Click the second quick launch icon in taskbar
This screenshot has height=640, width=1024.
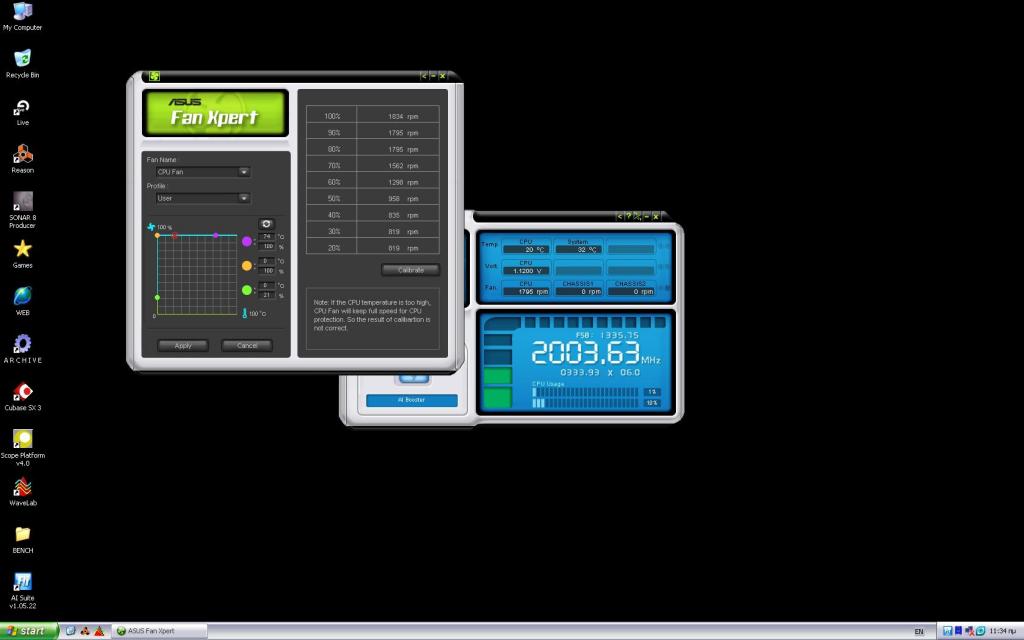(85, 631)
